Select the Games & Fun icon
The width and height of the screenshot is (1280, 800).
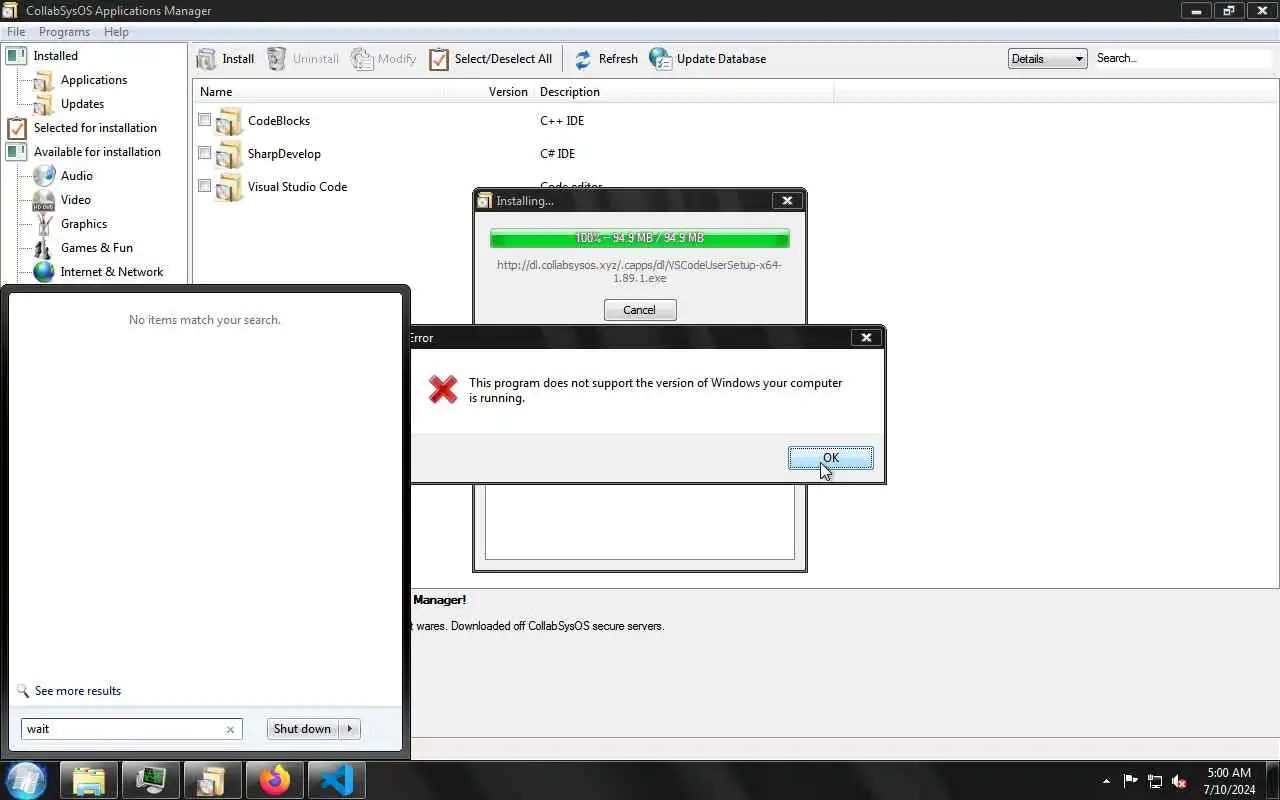[x=44, y=248]
